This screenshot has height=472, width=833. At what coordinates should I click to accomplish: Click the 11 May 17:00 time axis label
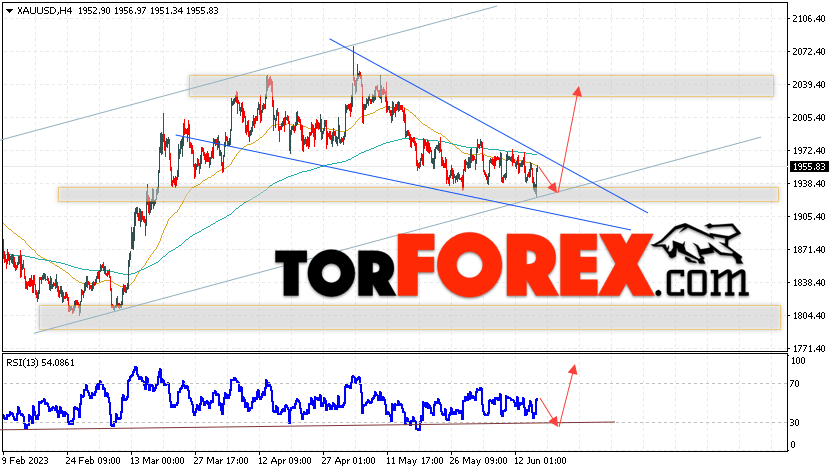click(413, 460)
